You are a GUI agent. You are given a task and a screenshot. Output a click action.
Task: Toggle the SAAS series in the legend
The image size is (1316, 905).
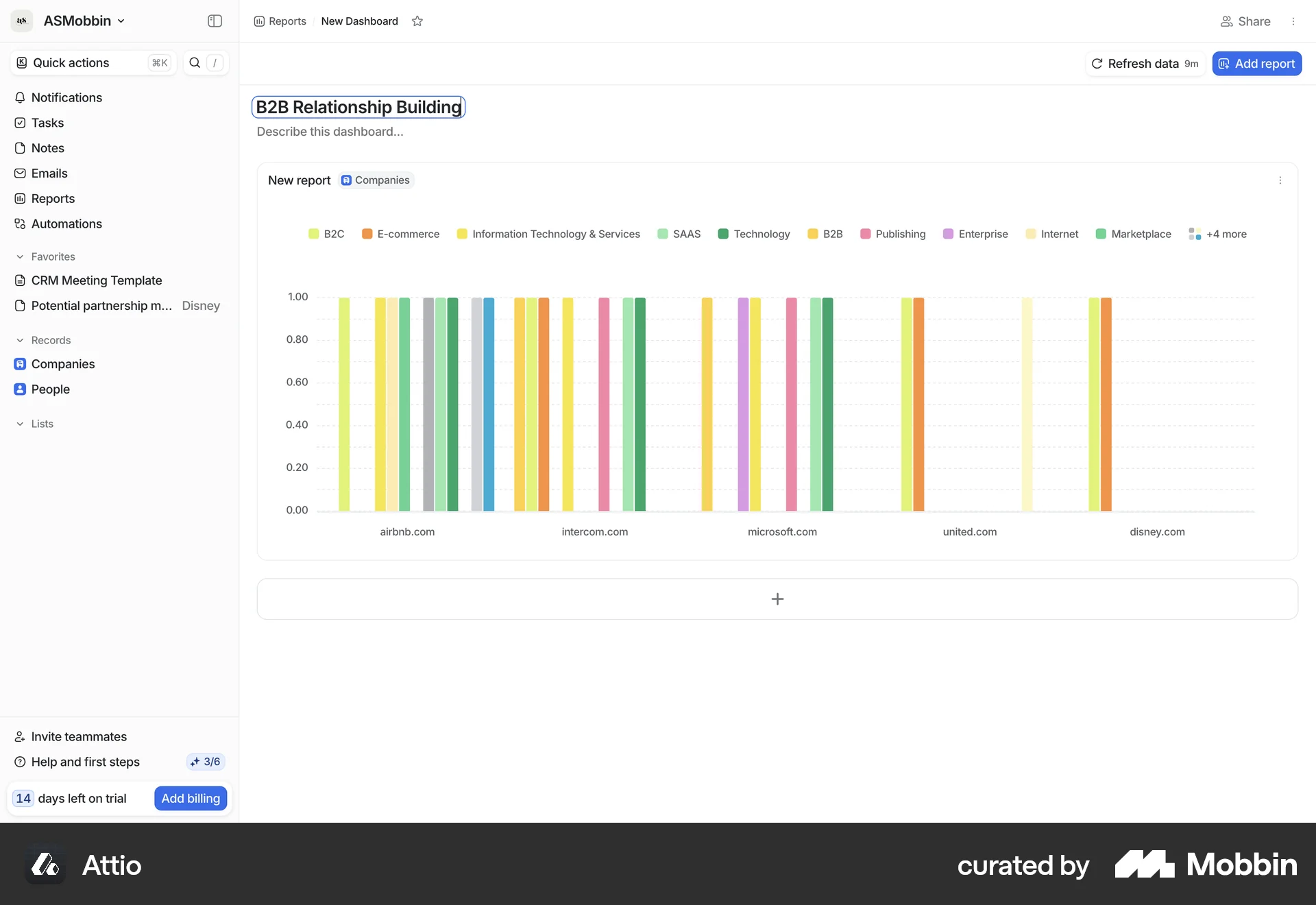click(686, 234)
